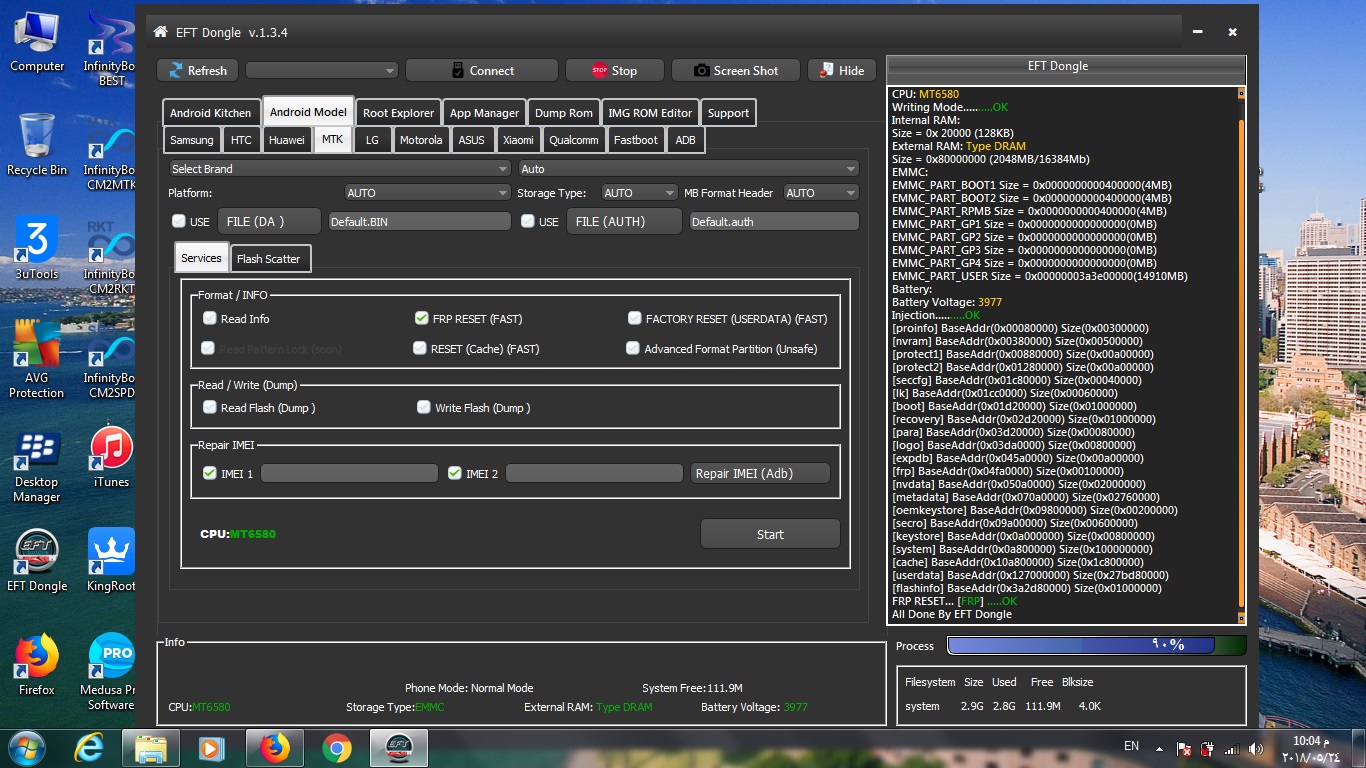Open the Platform AUTO dropdown
This screenshot has width=1366, height=768.
427,193
